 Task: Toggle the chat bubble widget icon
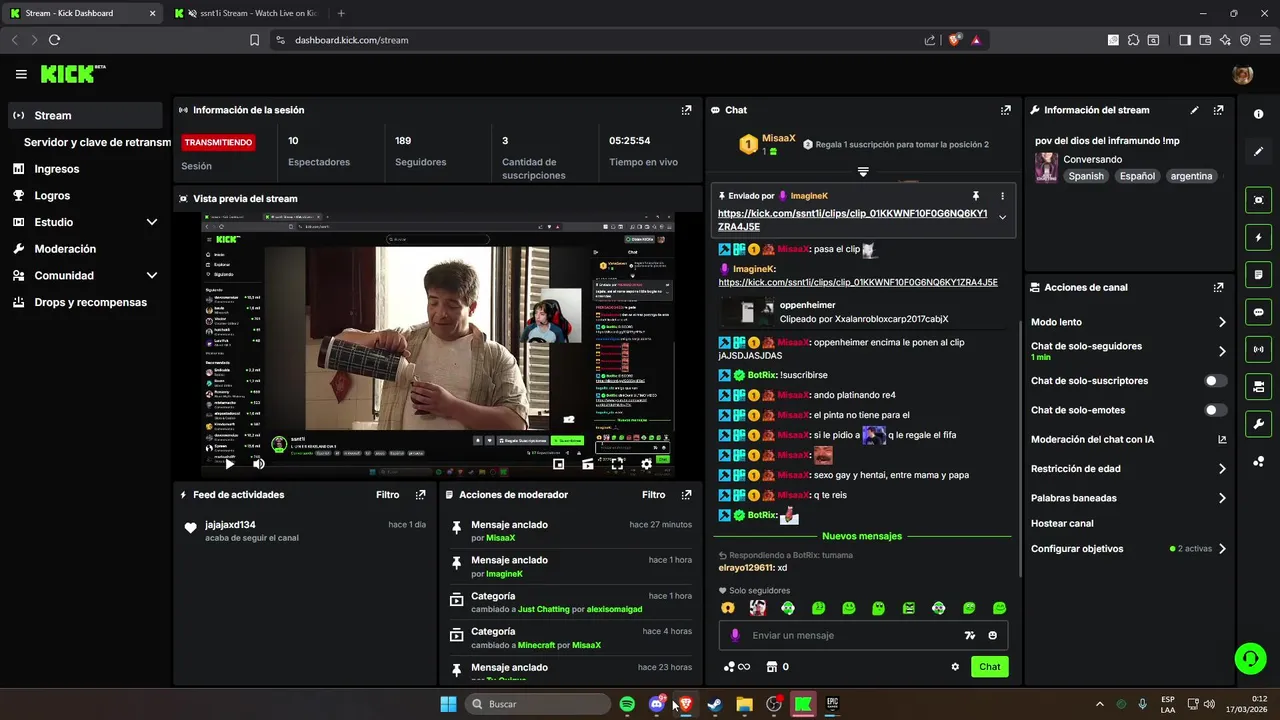tap(1259, 312)
